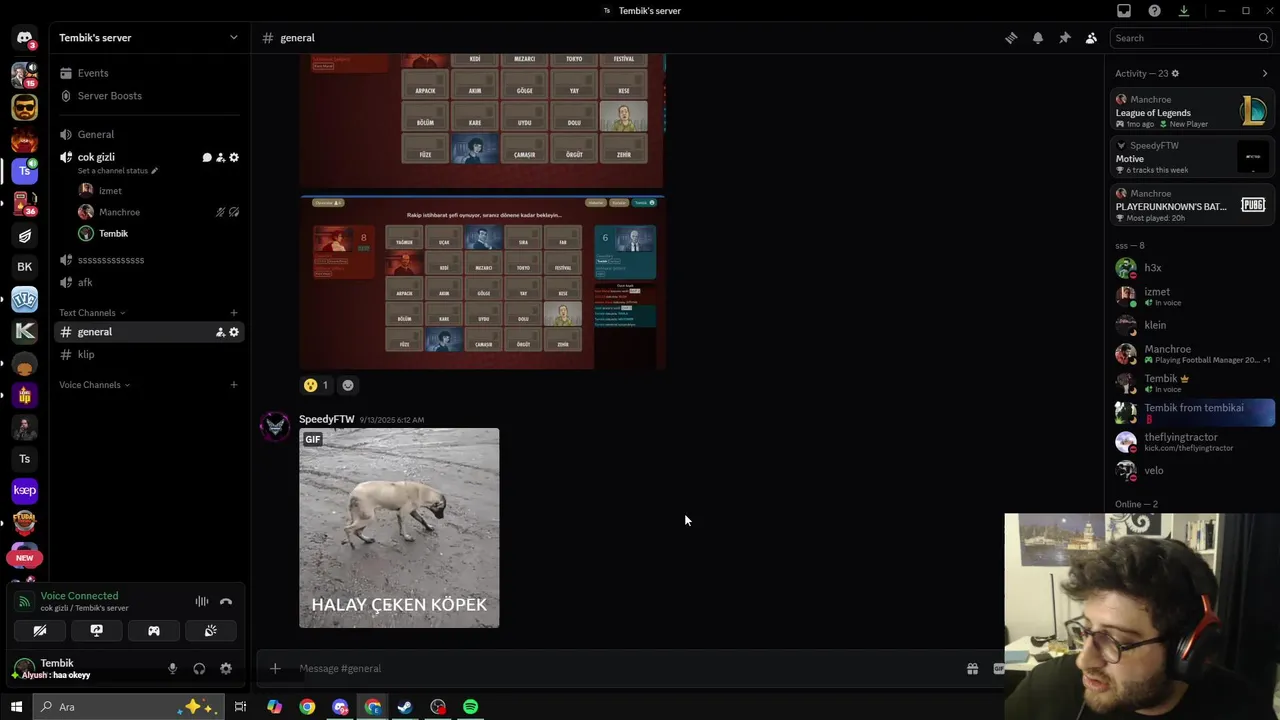Open SpeedyFTW Motive activity card
The width and height of the screenshot is (1280, 720).
coord(1192,158)
